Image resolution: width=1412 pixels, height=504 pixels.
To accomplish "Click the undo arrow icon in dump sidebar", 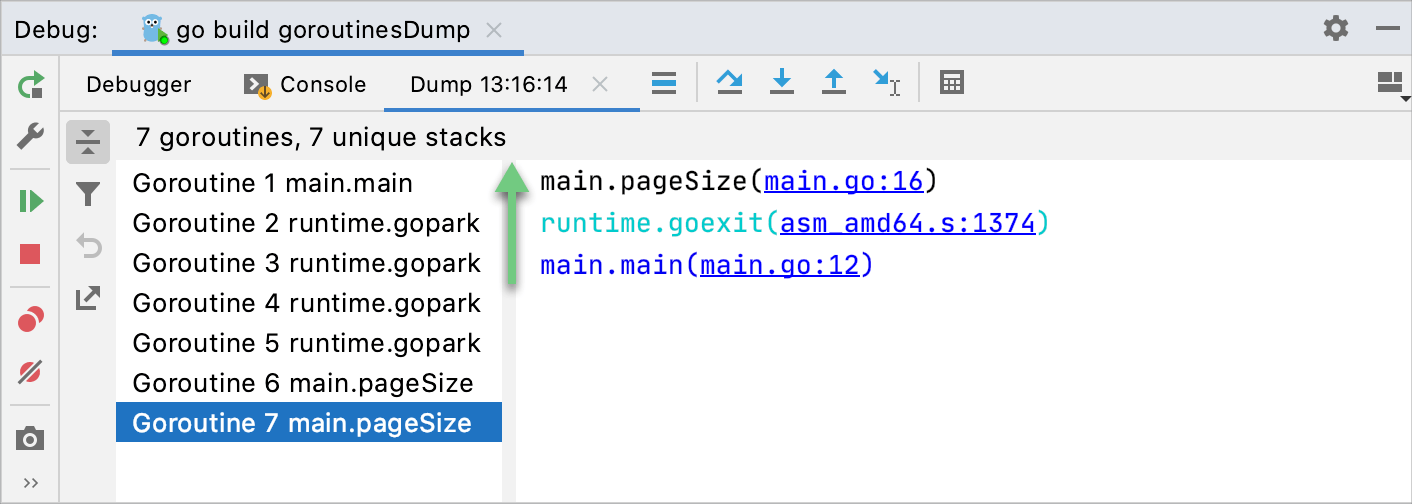I will 88,245.
